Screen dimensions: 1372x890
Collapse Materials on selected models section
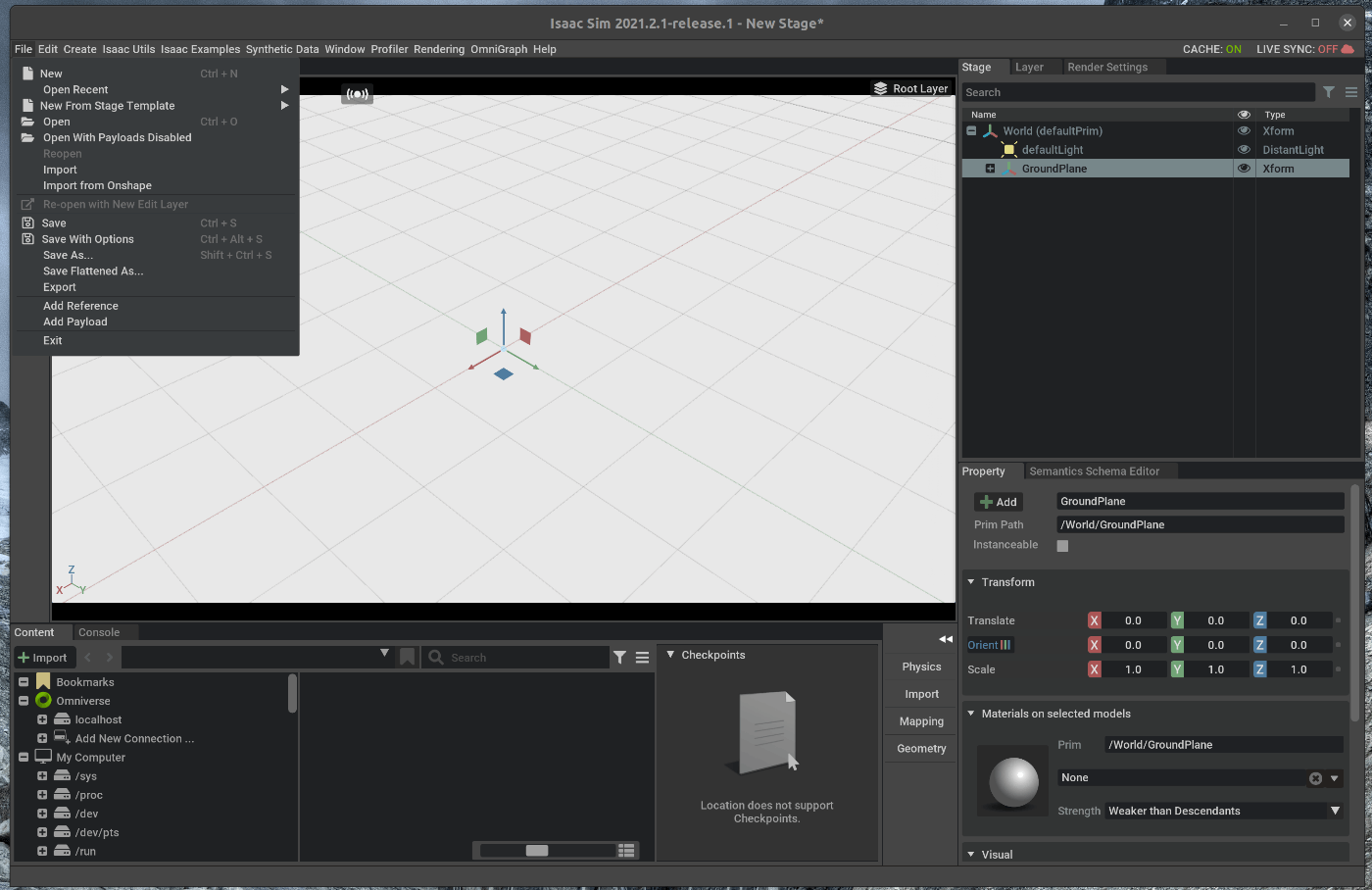pos(971,714)
